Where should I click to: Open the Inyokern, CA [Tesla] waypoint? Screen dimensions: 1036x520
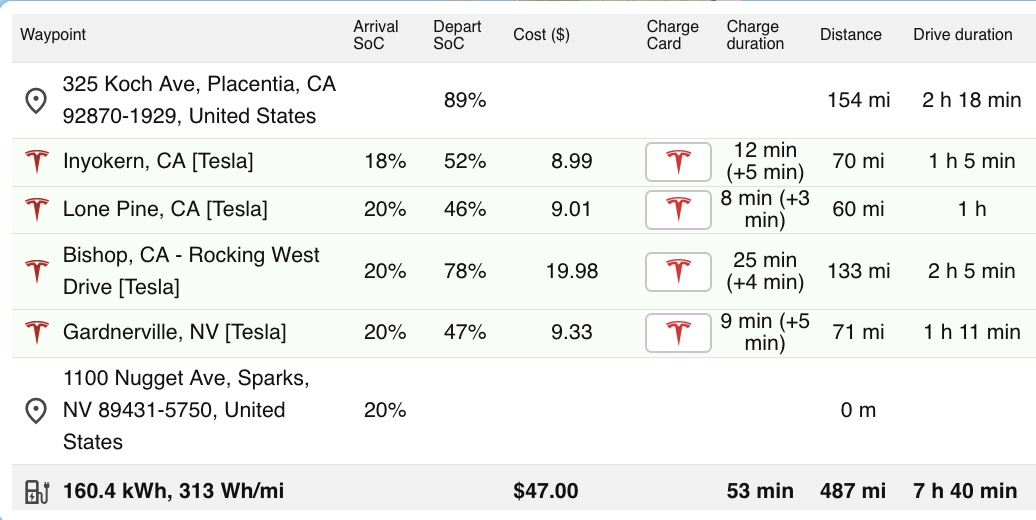[x=158, y=161]
